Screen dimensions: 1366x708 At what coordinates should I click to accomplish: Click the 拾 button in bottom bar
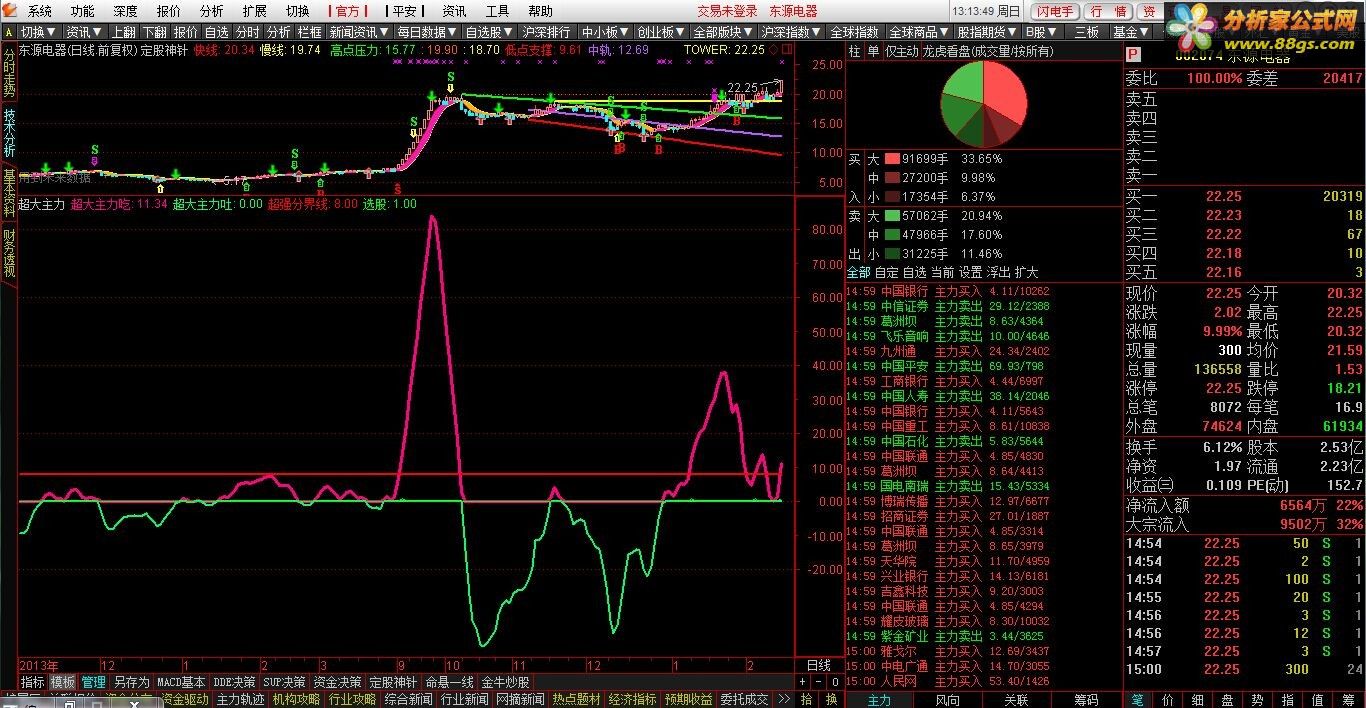[x=806, y=699]
